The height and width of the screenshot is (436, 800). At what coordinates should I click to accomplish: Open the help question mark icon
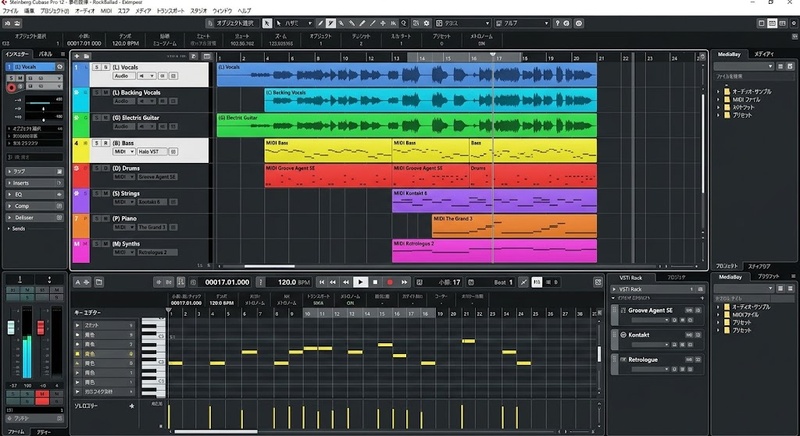557,23
